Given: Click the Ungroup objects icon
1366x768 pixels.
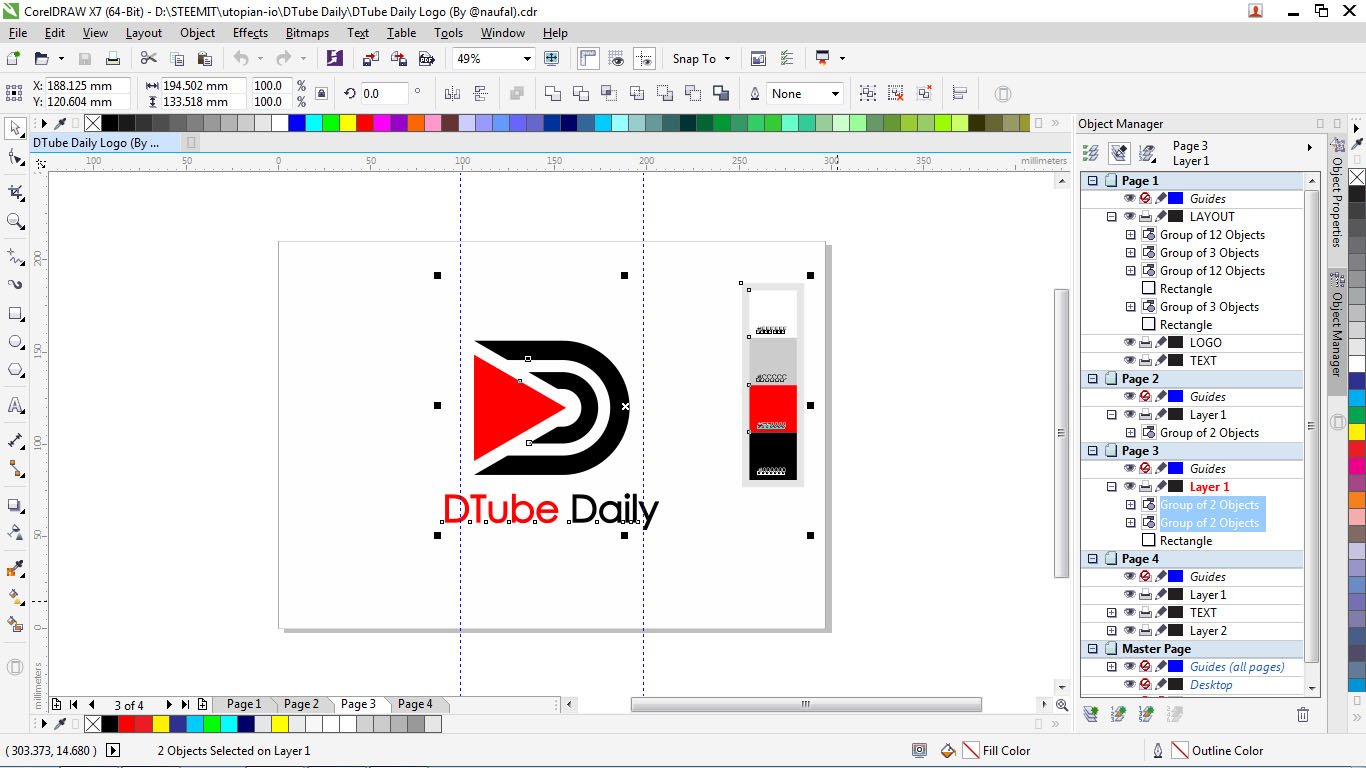Looking at the screenshot, I should [x=896, y=93].
